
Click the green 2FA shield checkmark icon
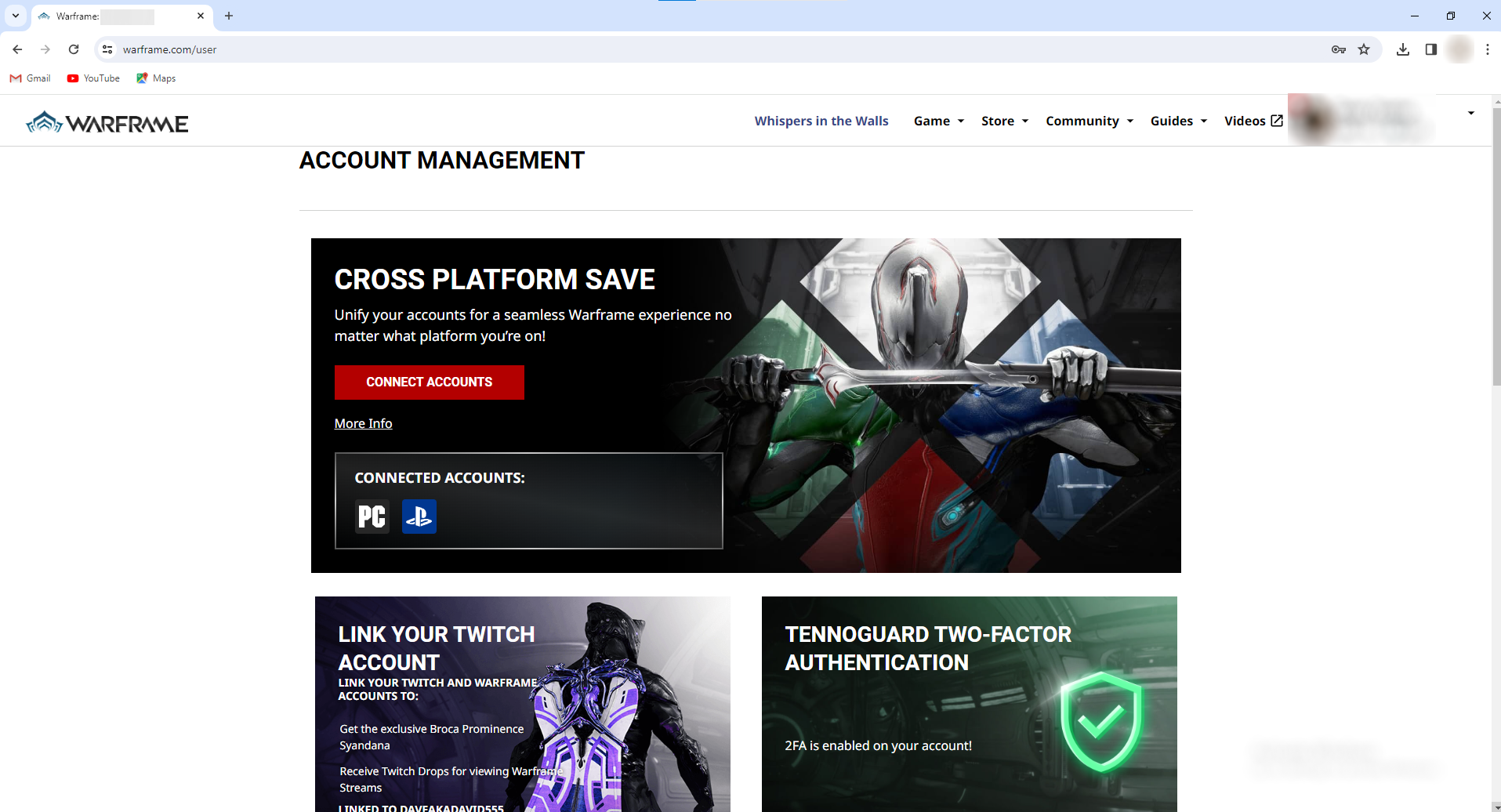coord(1101,721)
